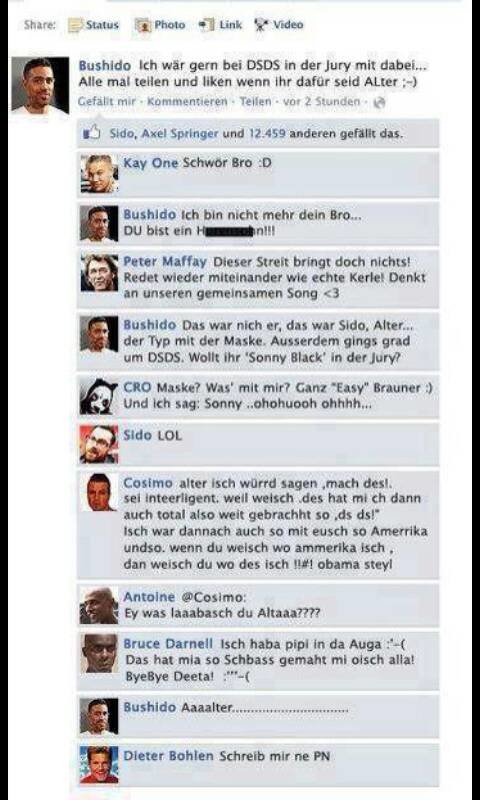The height and width of the screenshot is (800, 480).
Task: Click the CRO panda mask avatar
Action: (x=99, y=396)
